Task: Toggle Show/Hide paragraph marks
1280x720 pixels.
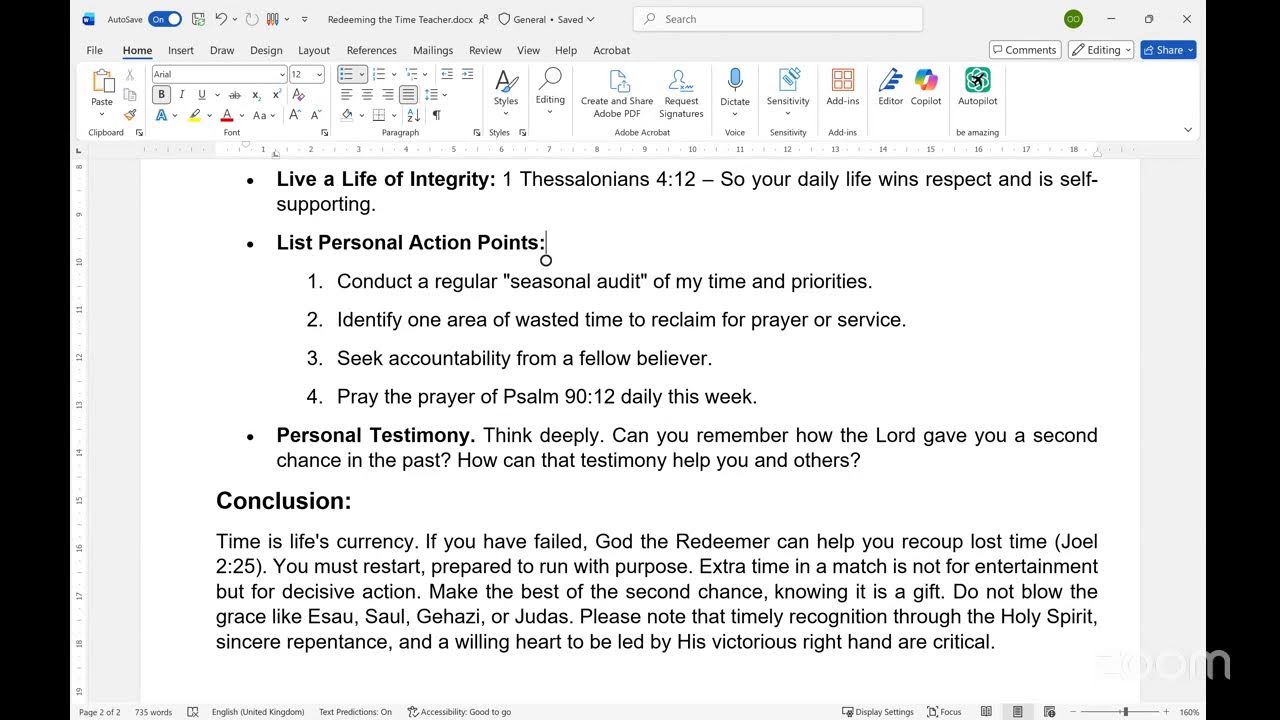Action: [x=436, y=115]
